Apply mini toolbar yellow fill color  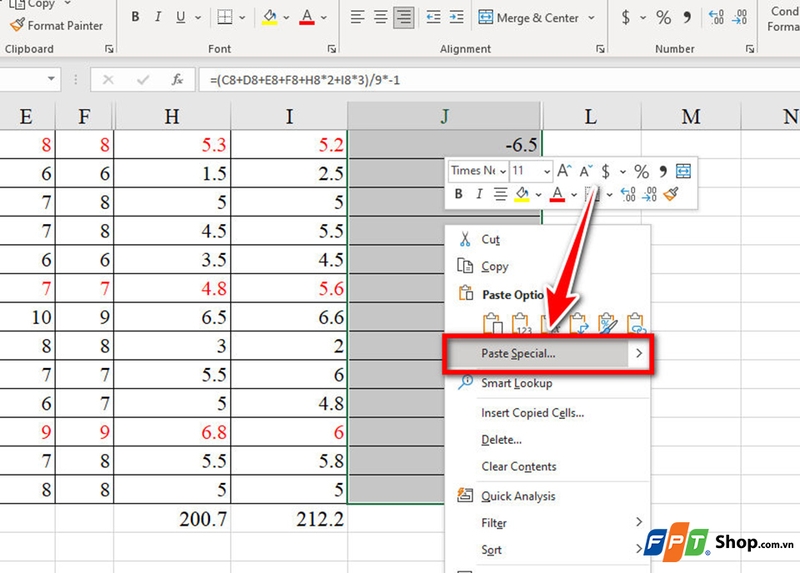pos(521,194)
